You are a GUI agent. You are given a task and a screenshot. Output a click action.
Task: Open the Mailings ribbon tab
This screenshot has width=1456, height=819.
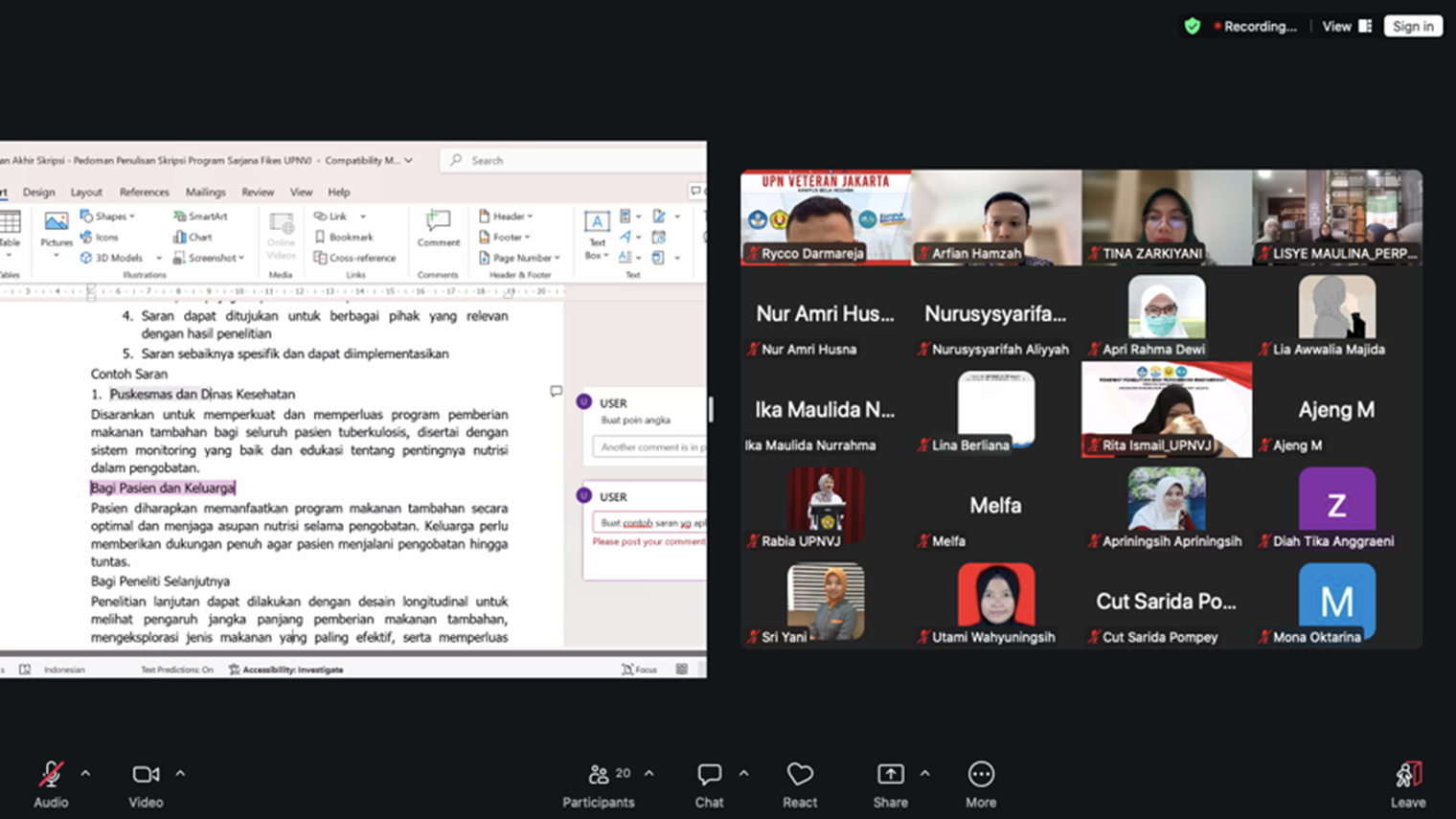pyautogui.click(x=205, y=193)
